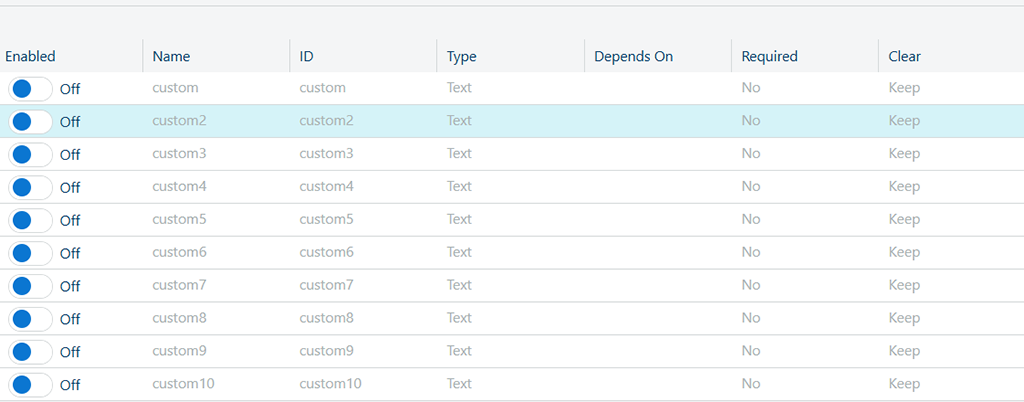Turn on the custom7 toggle
Screen dimensions: 1024x402
point(30,286)
